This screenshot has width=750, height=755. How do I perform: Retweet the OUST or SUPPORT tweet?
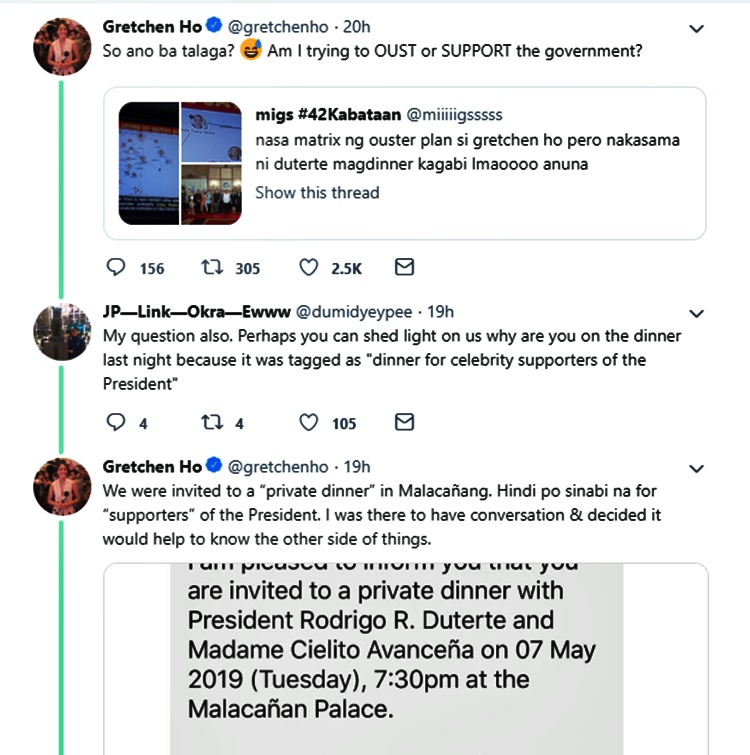[212, 267]
